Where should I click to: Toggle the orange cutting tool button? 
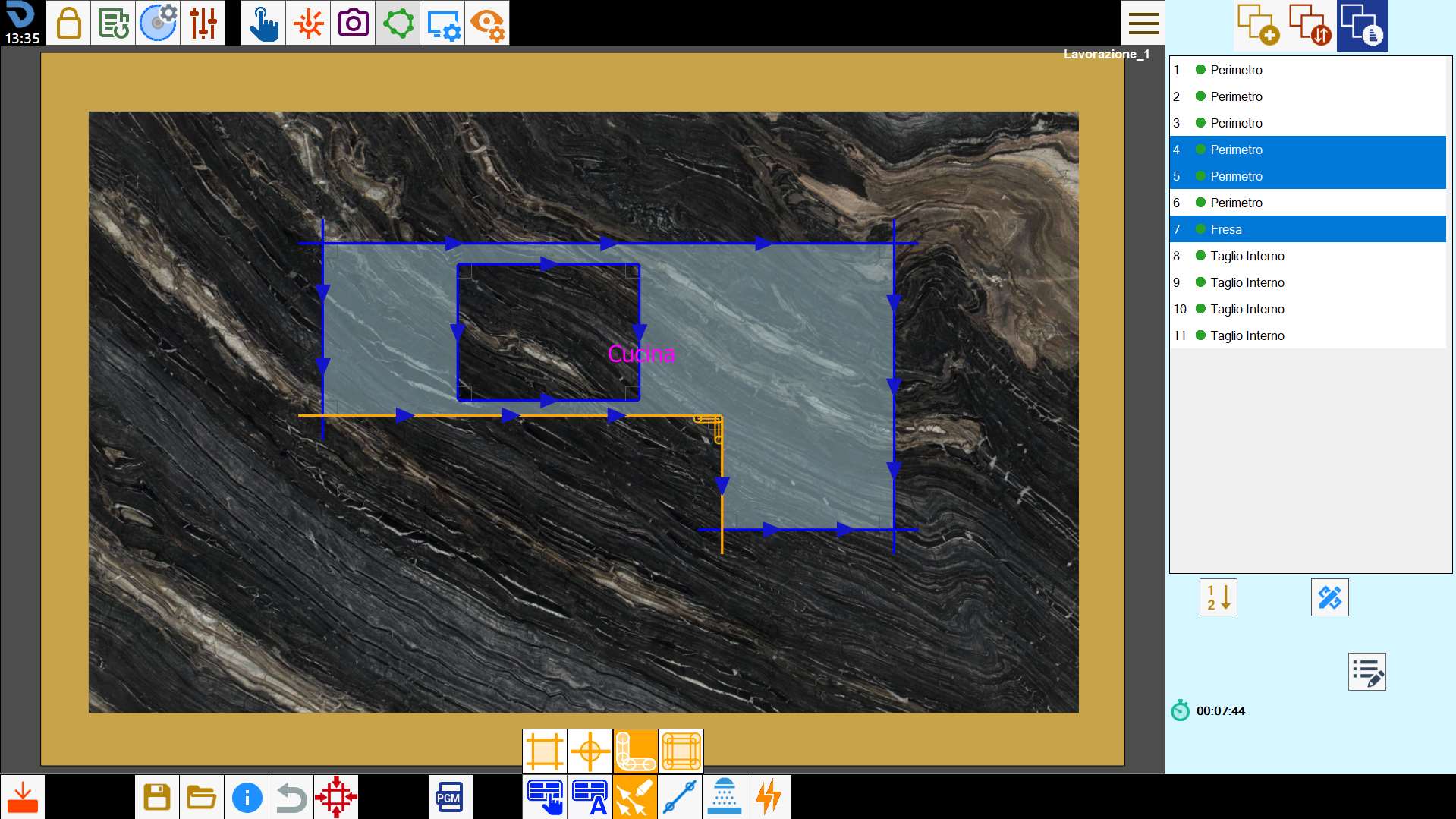[635, 797]
